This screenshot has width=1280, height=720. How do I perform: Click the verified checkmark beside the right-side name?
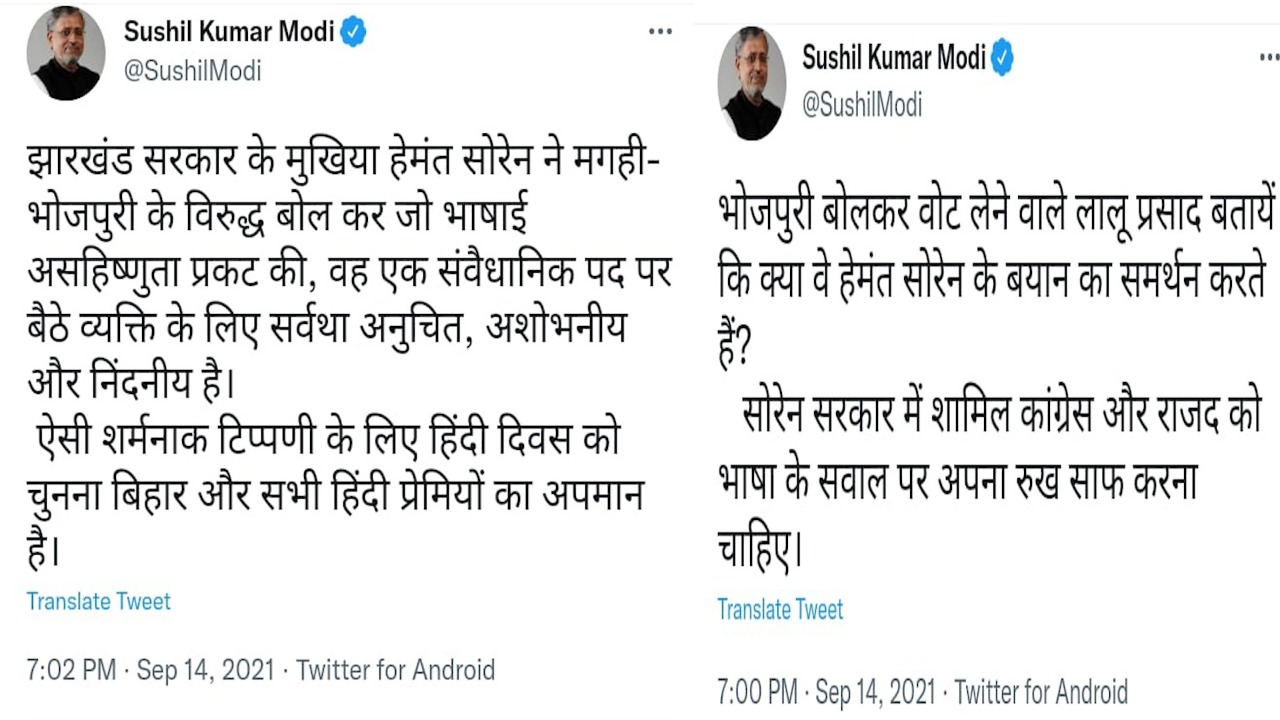[1002, 58]
